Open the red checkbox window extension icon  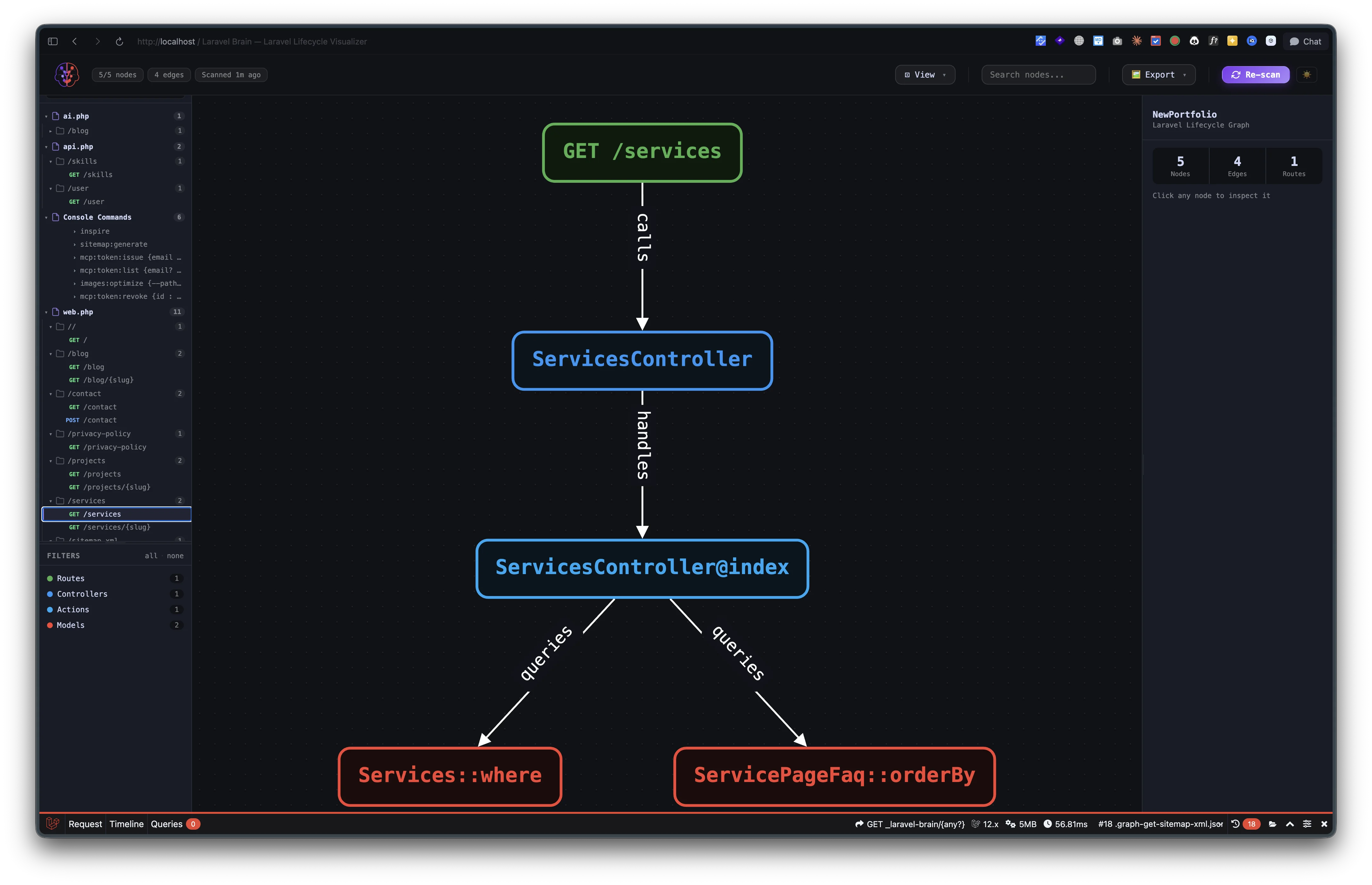1156,41
